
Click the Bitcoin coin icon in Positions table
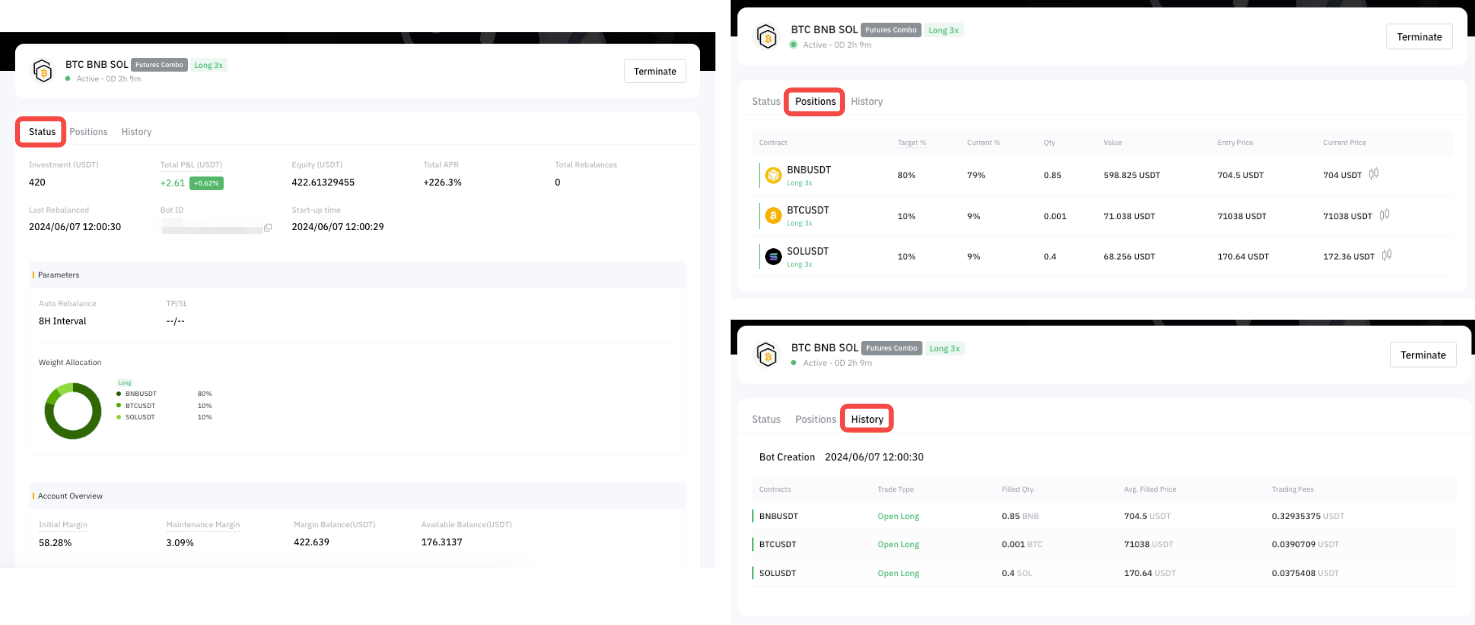click(773, 216)
